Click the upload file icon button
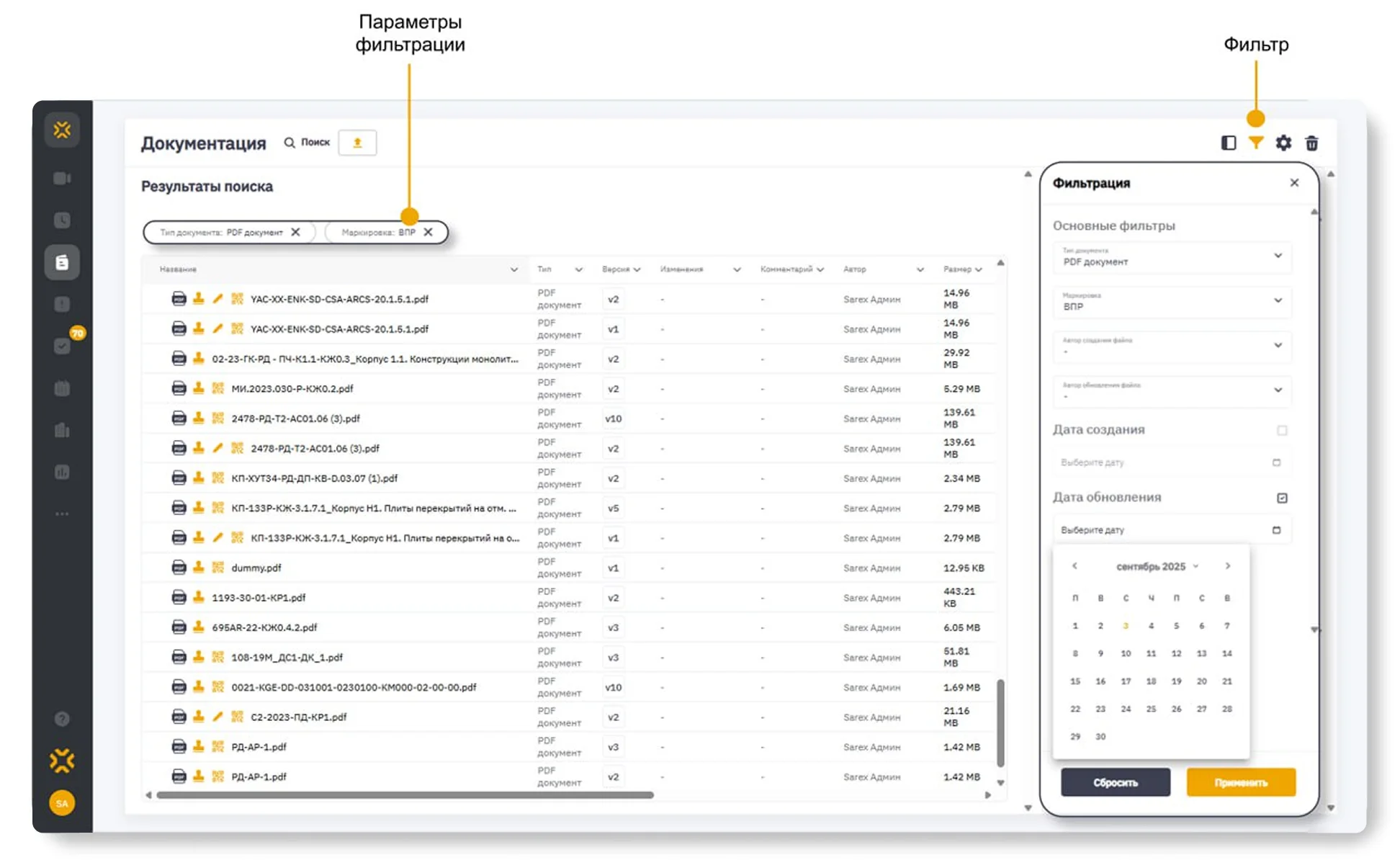Viewport: 1400px width, 860px height. [x=357, y=143]
